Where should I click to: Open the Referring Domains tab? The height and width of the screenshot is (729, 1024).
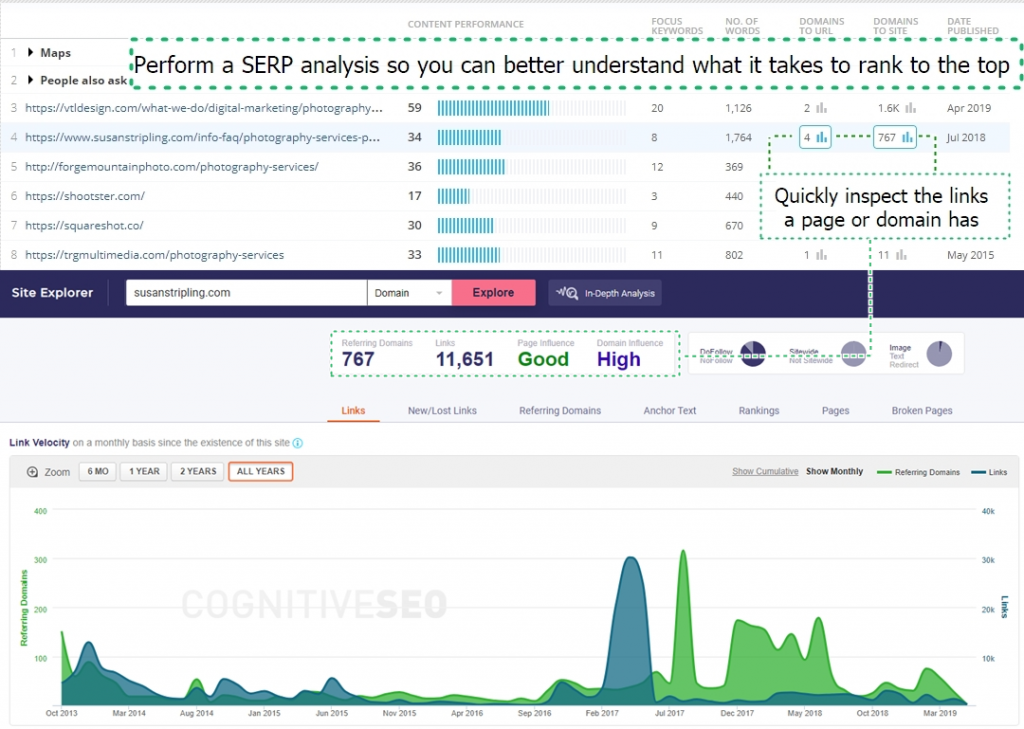coord(560,410)
